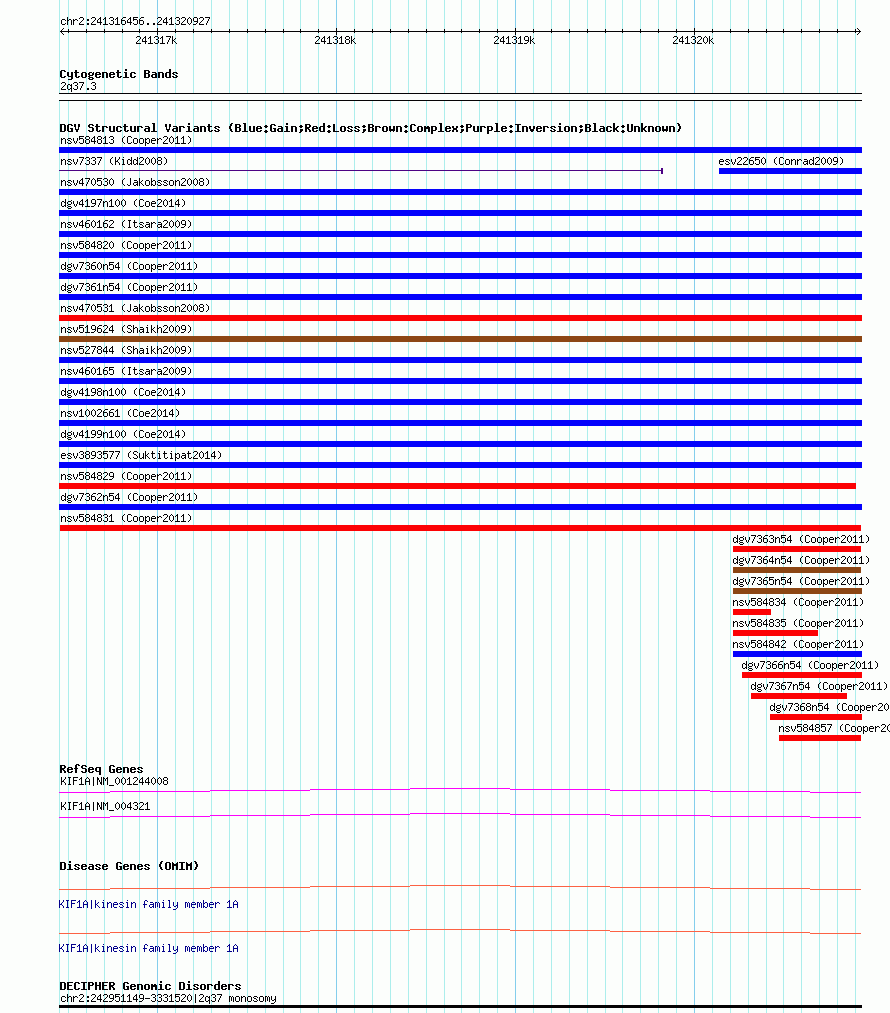
Task: Click the nsv584813 (Cooper2011) variant label
Action: pos(126,140)
